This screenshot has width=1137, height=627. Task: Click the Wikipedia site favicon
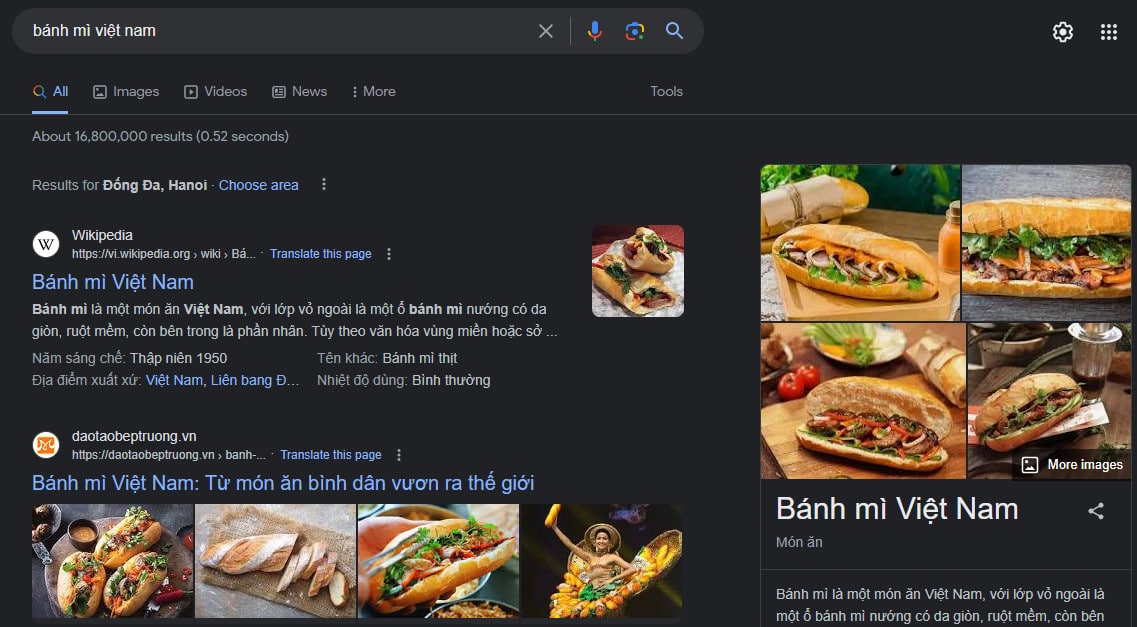[46, 244]
